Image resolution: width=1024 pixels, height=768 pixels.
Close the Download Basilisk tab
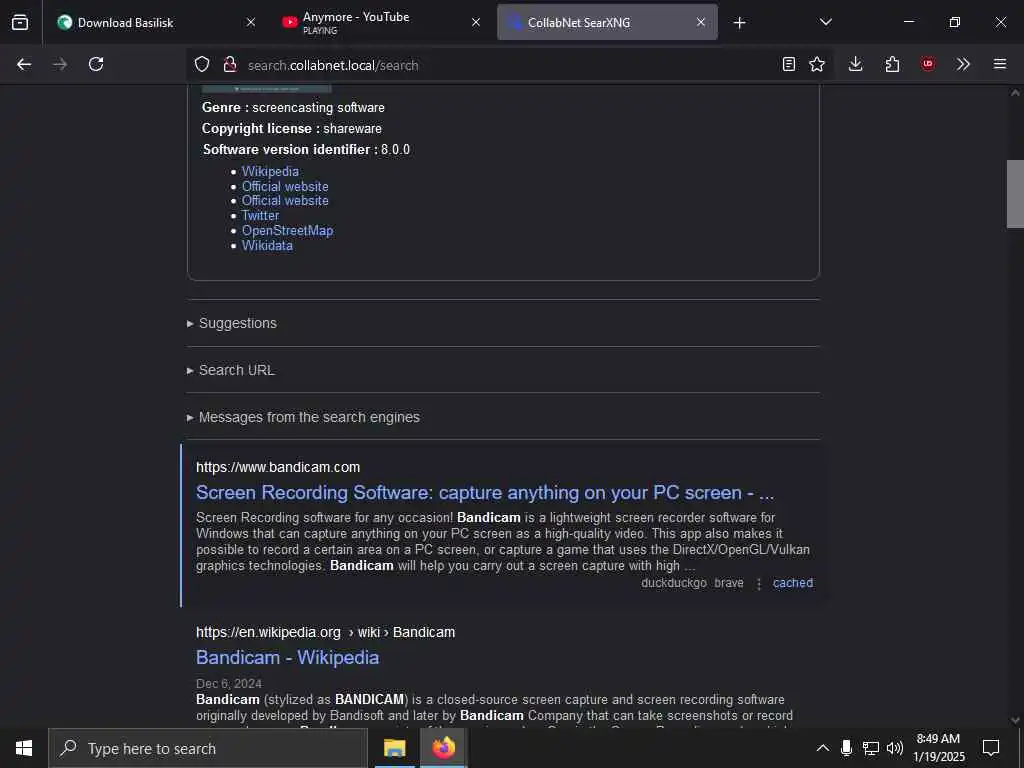(x=251, y=23)
